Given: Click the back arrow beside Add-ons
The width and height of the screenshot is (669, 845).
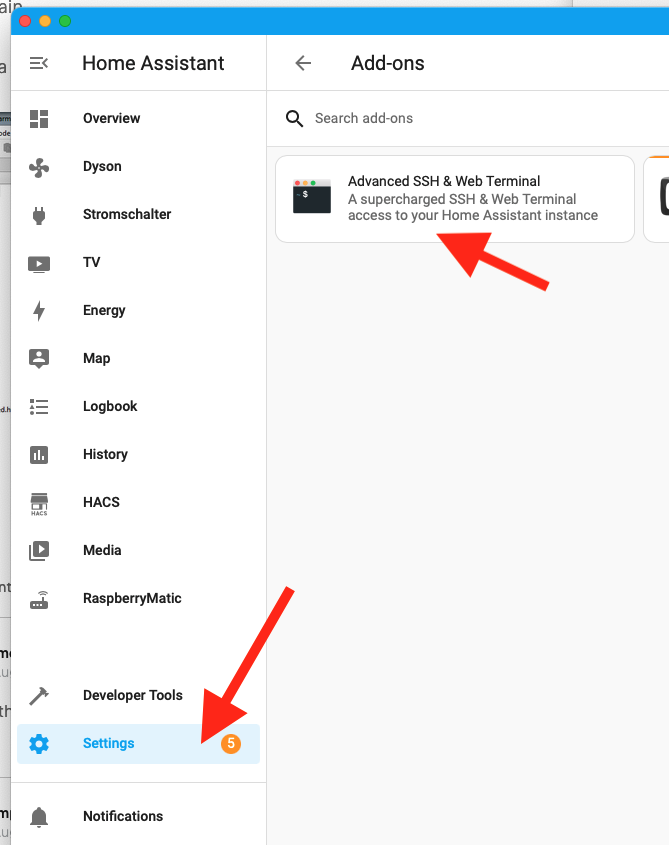Looking at the screenshot, I should point(303,63).
